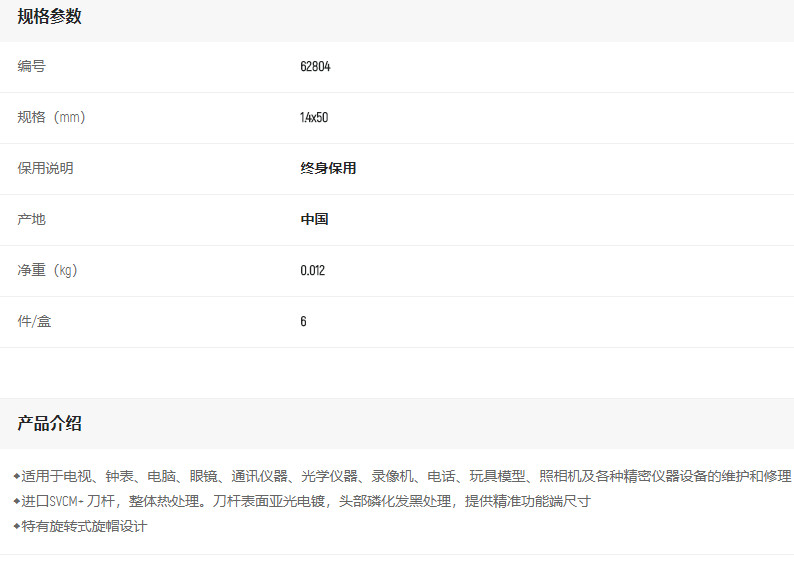This screenshot has height=566, width=794.
Task: Click the diamond bullet before 特有旋转式旋帽设计
Action: click(x=16, y=526)
